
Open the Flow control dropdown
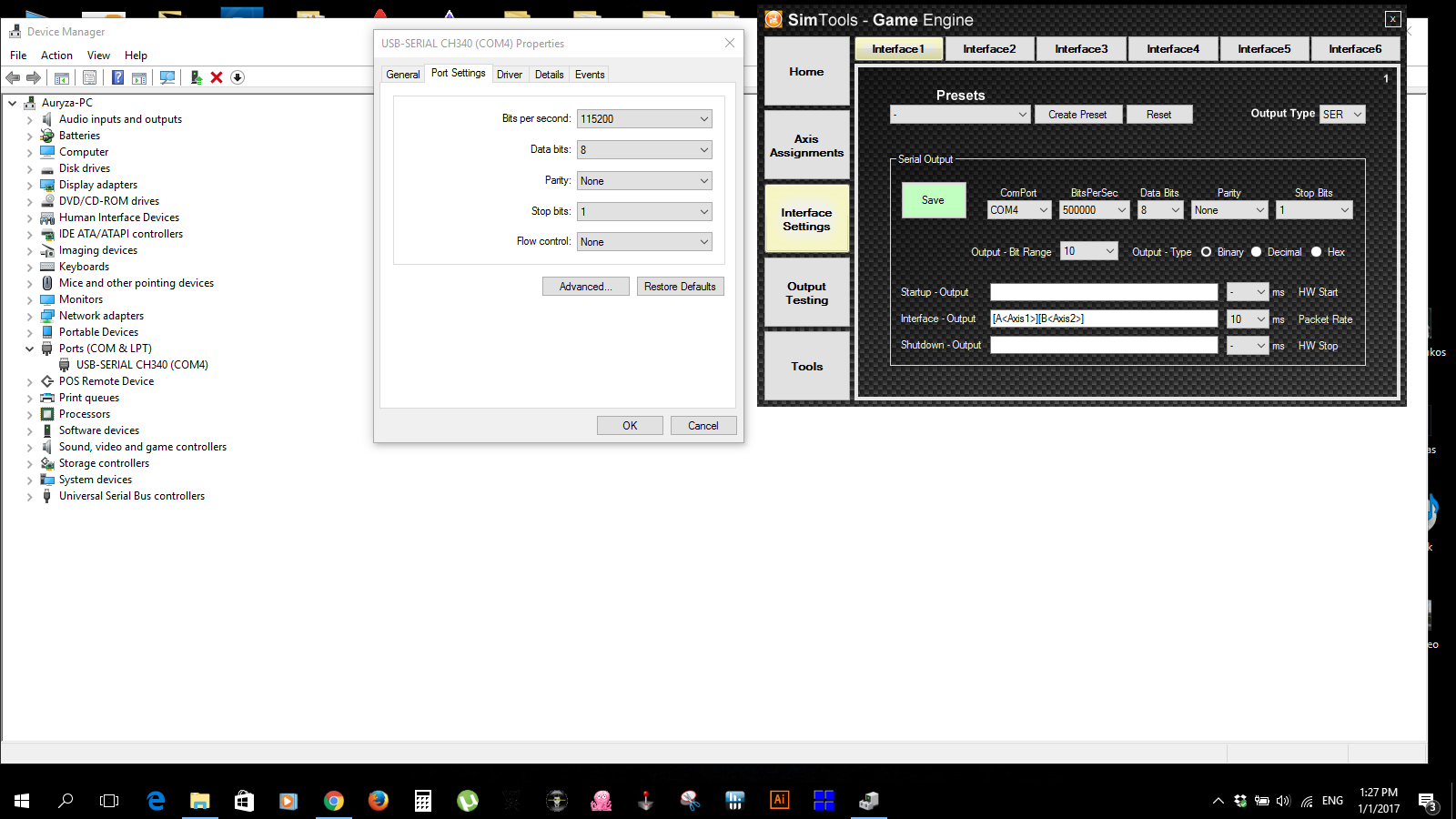[644, 242]
